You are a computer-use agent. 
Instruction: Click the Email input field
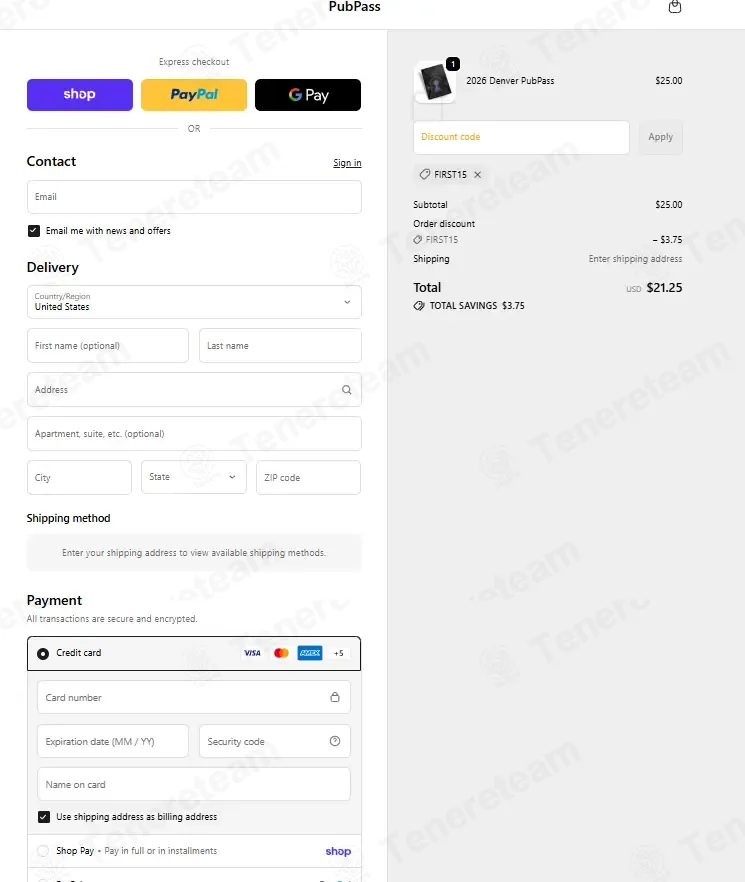click(194, 197)
